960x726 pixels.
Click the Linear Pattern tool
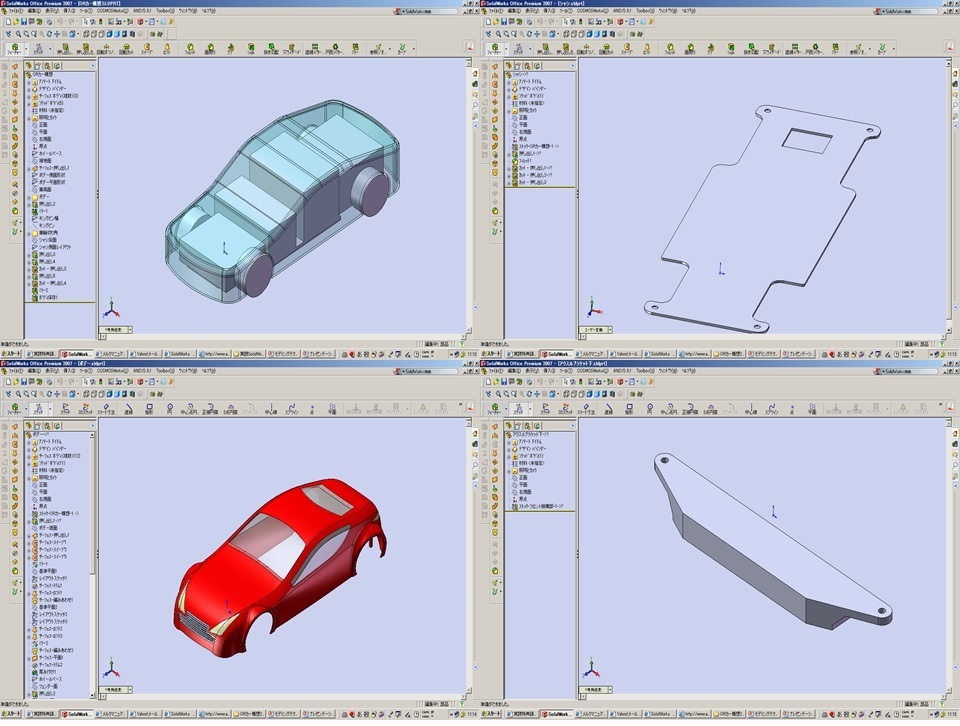pos(317,47)
